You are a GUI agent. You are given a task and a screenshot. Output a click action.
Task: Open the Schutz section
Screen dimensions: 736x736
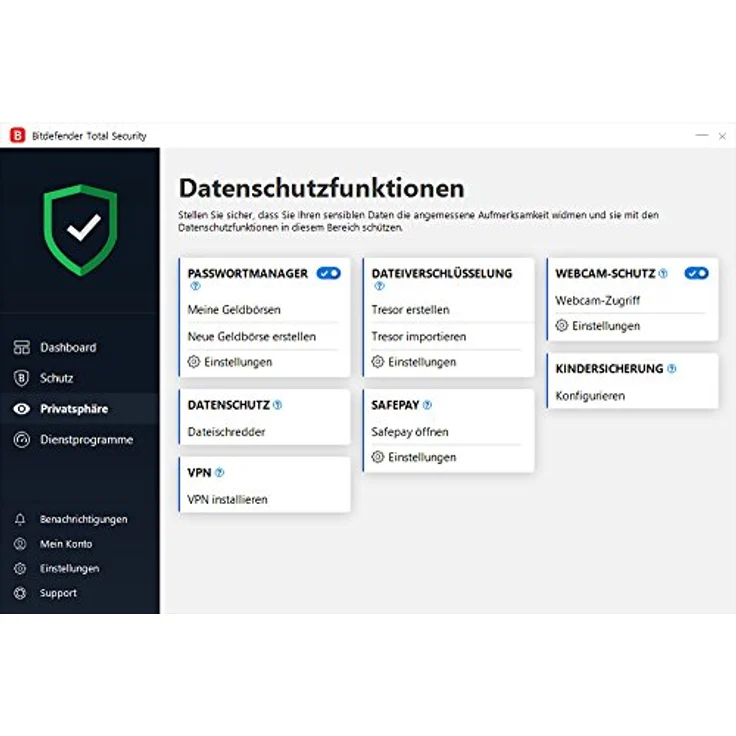click(56, 378)
